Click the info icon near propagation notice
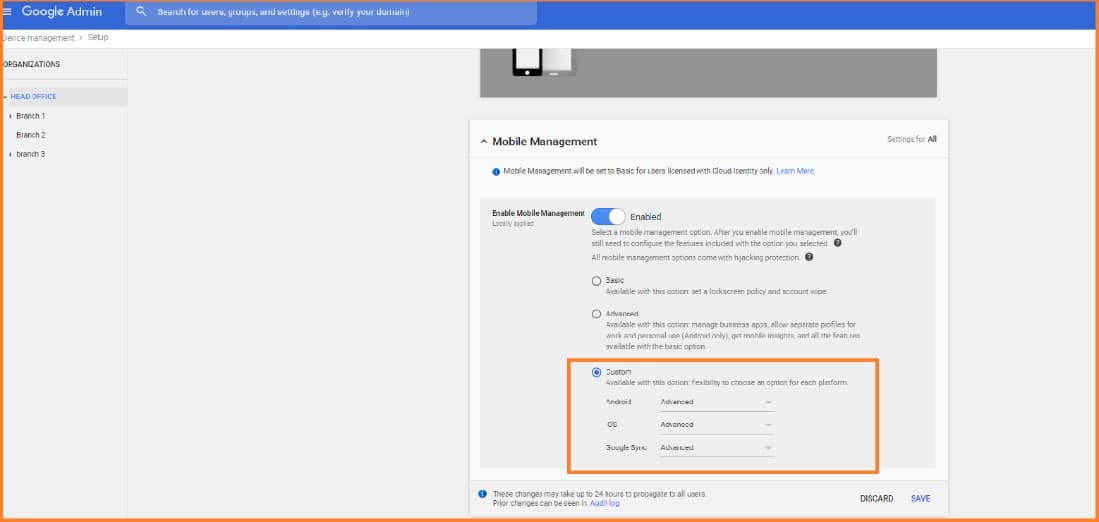Image resolution: width=1099 pixels, height=522 pixels. [482, 493]
